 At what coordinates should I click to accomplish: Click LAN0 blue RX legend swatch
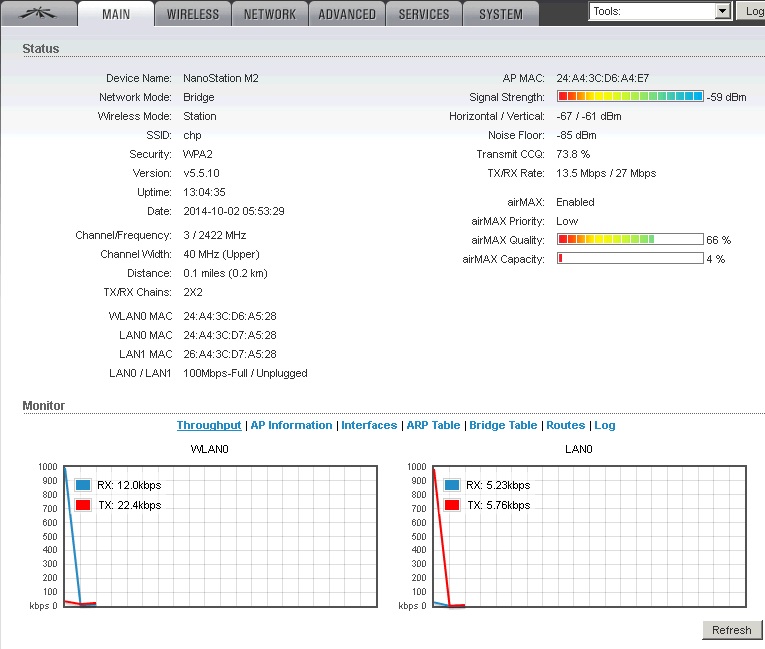pyautogui.click(x=452, y=485)
